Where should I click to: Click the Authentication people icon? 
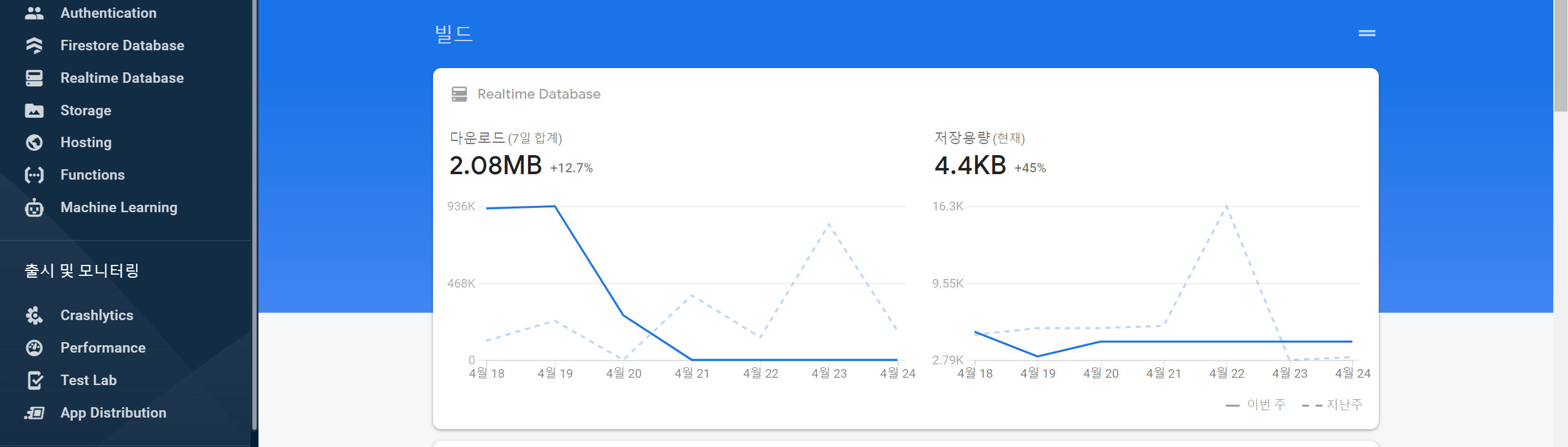point(34,13)
